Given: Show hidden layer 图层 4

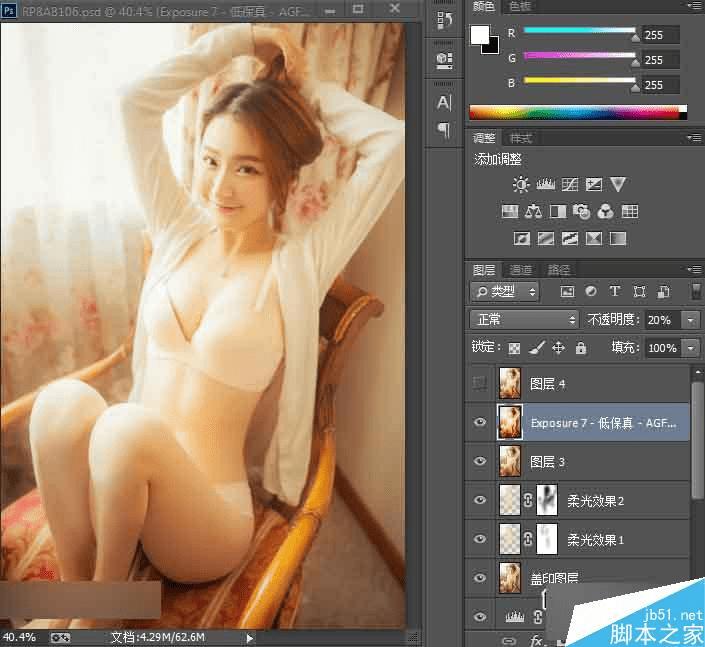Looking at the screenshot, I should click(480, 383).
